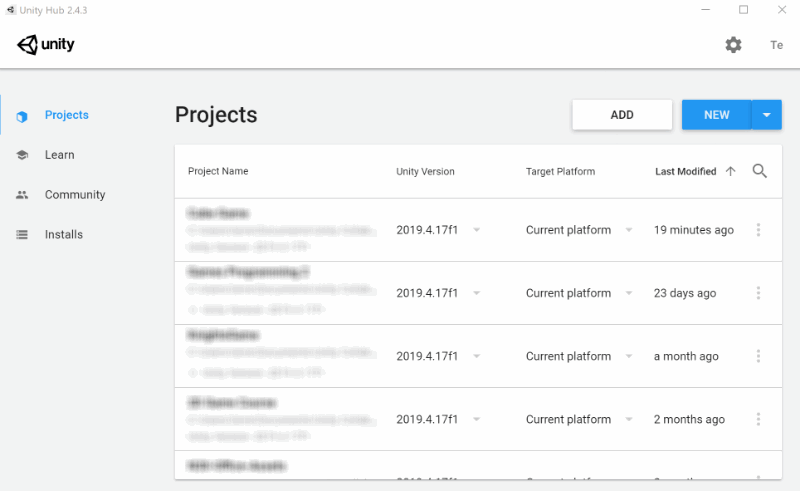800x491 pixels.
Task: Select the Learn graduation cap icon
Action: [x=22, y=155]
